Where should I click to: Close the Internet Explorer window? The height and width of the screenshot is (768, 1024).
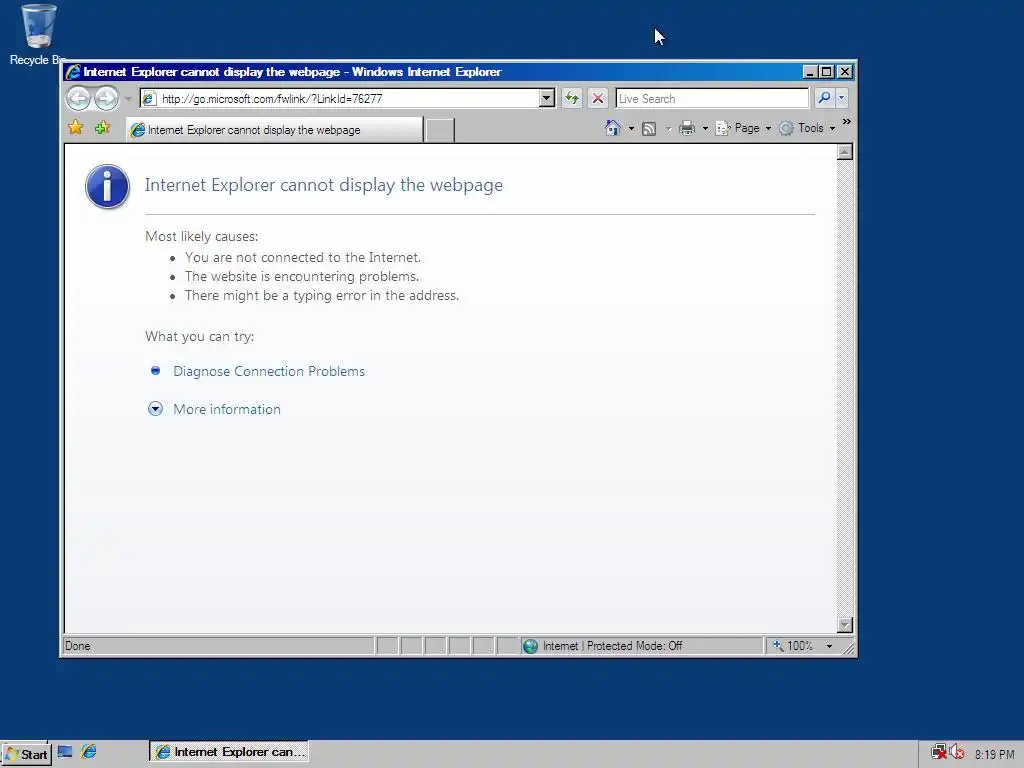[844, 72]
